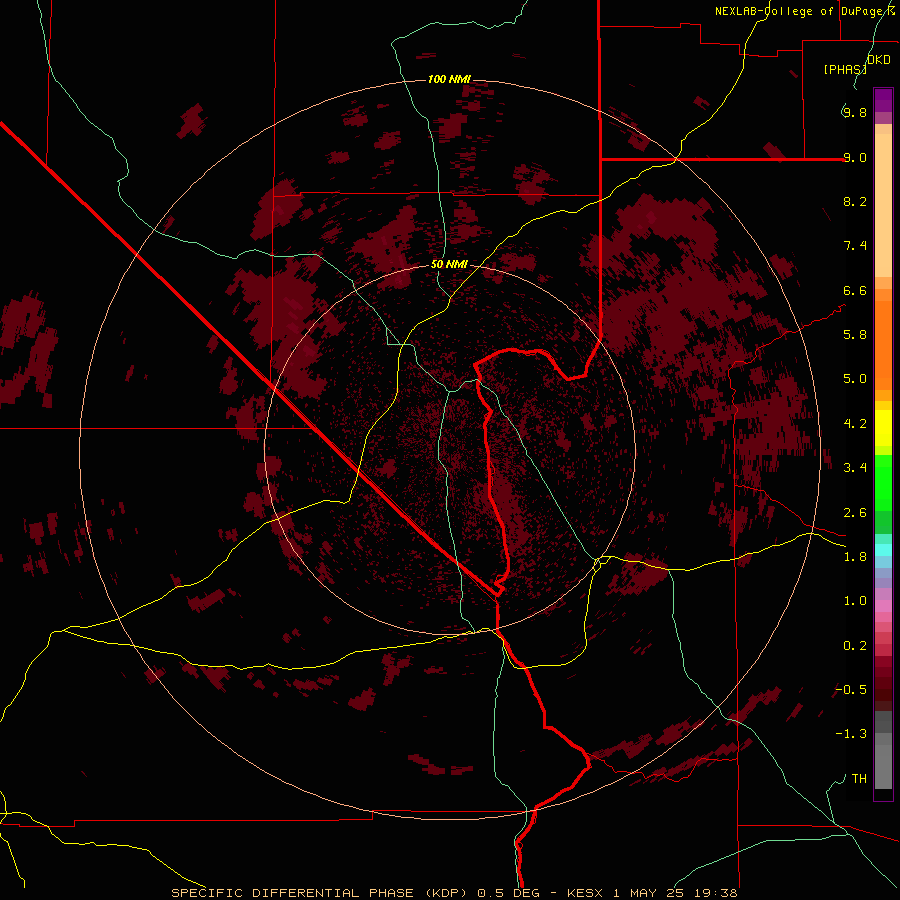Viewport: 900px width, 900px height.
Task: Click the "1 MAY 25" date in the caption
Action: (651, 893)
